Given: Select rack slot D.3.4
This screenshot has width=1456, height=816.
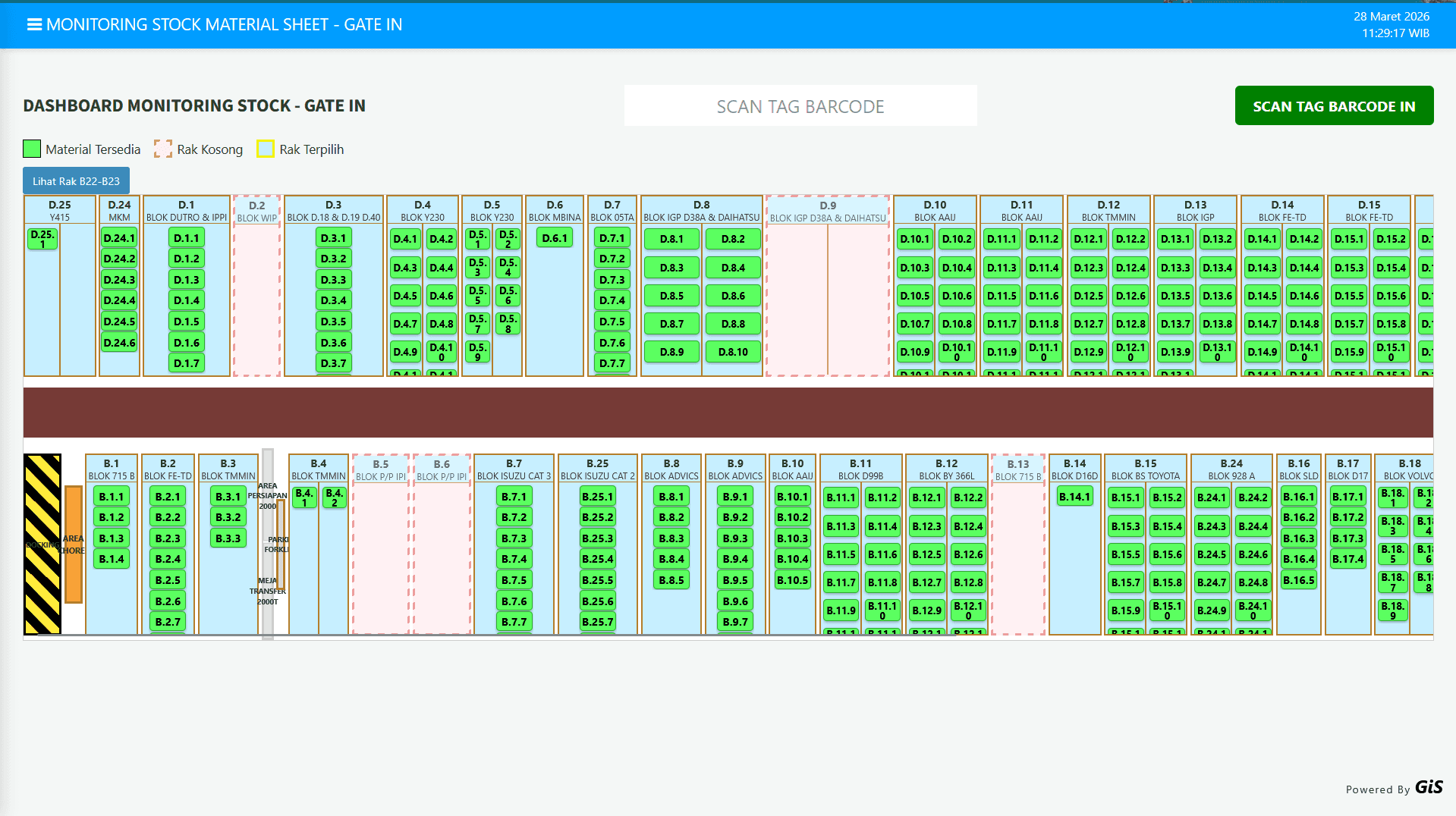Looking at the screenshot, I should click(333, 300).
